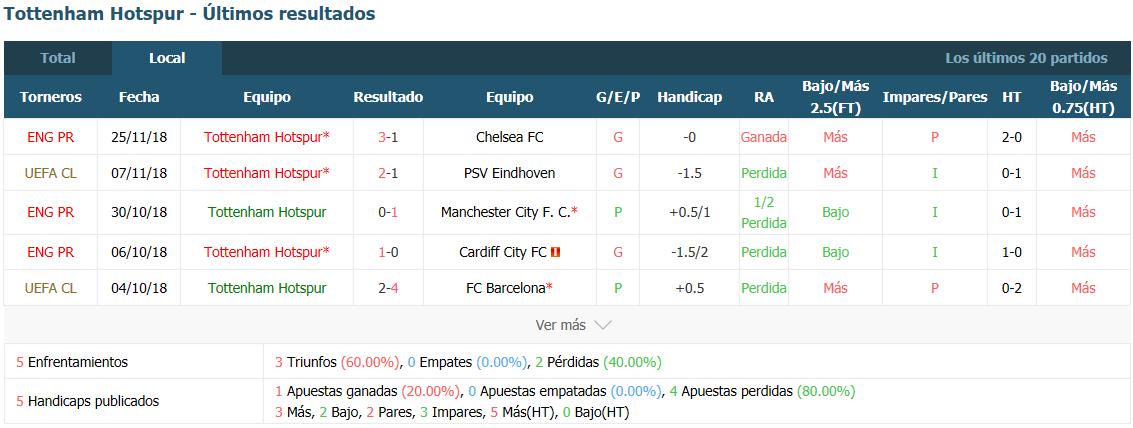Select the Local tab

point(167,58)
